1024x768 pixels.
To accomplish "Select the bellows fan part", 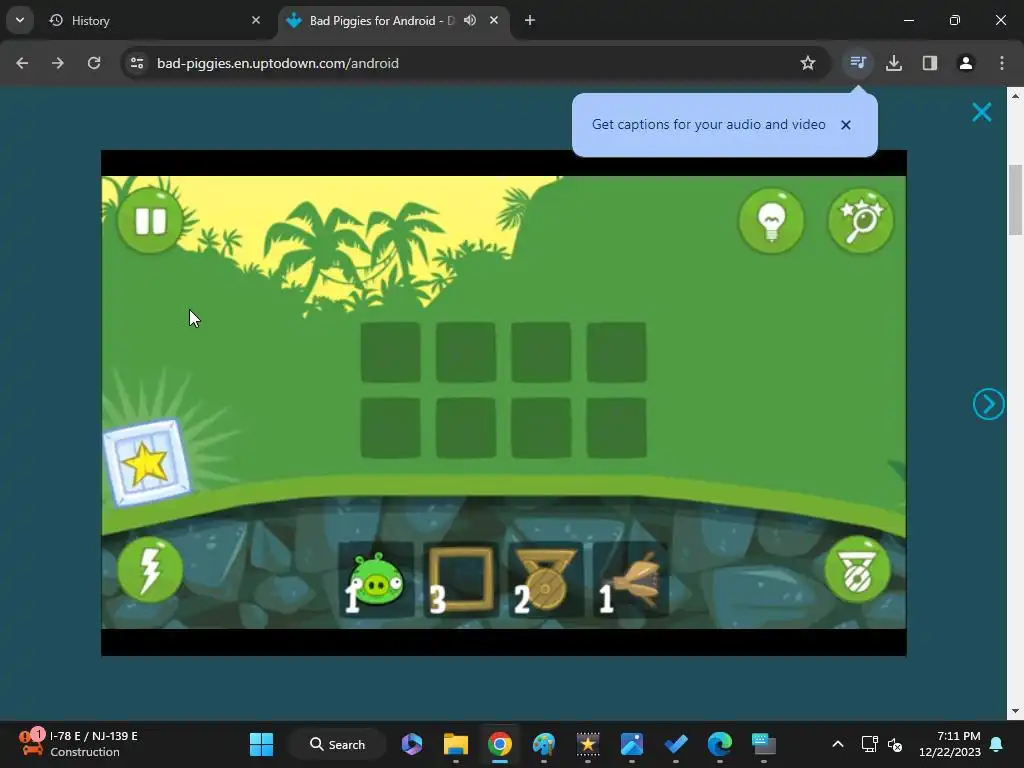I will (x=631, y=580).
